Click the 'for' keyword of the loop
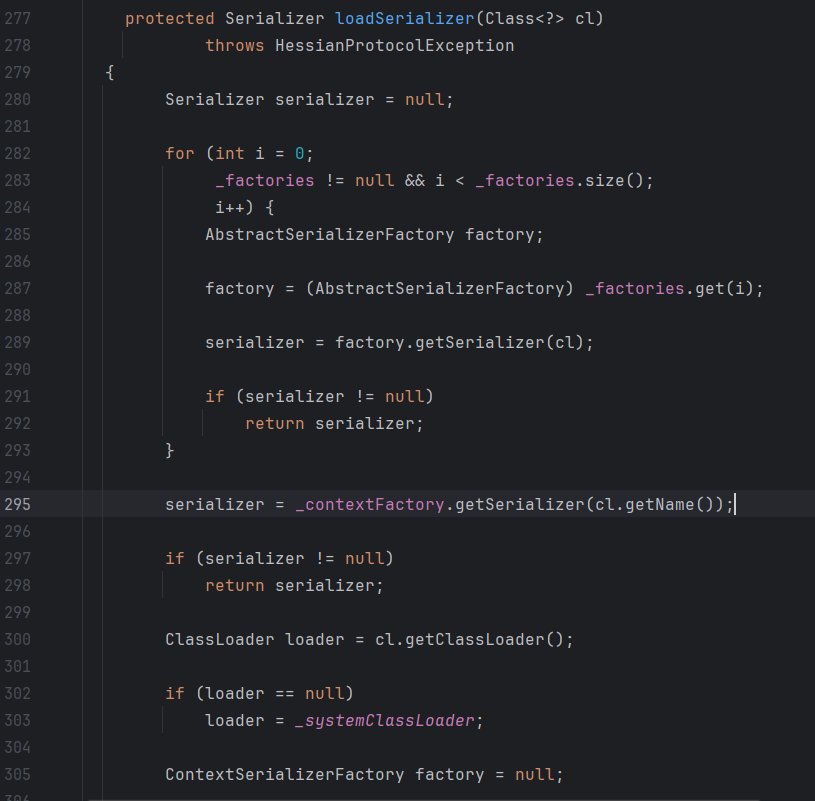 [180, 153]
